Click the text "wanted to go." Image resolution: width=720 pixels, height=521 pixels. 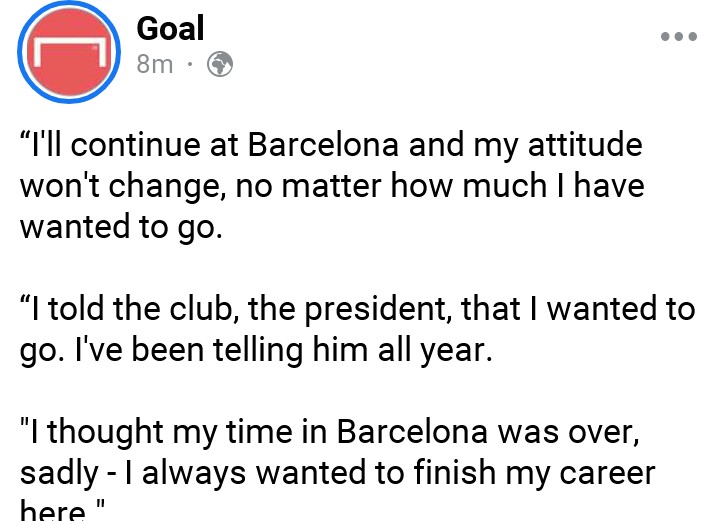(x=118, y=226)
